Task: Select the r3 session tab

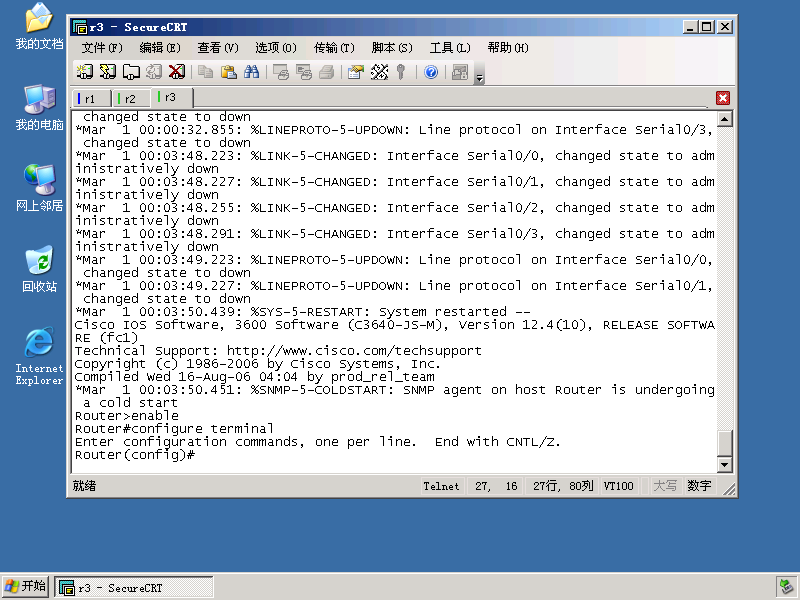Action: 172,97
